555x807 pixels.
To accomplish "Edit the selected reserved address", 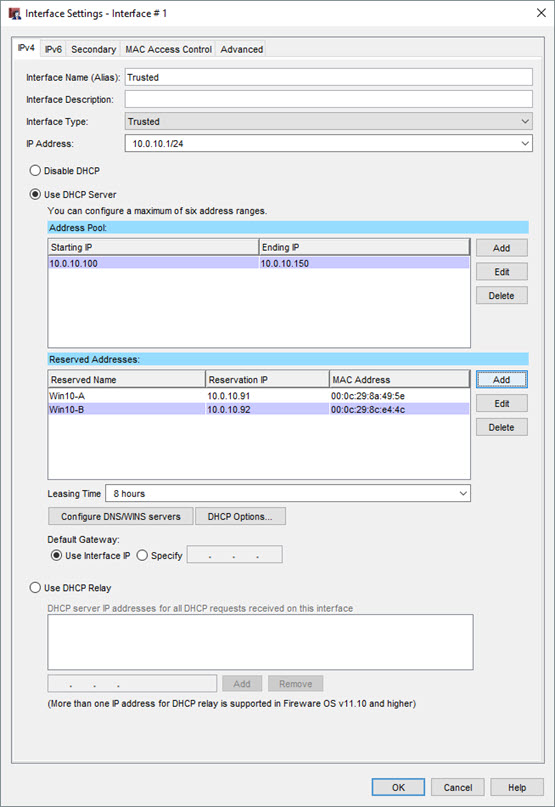I will (501, 404).
